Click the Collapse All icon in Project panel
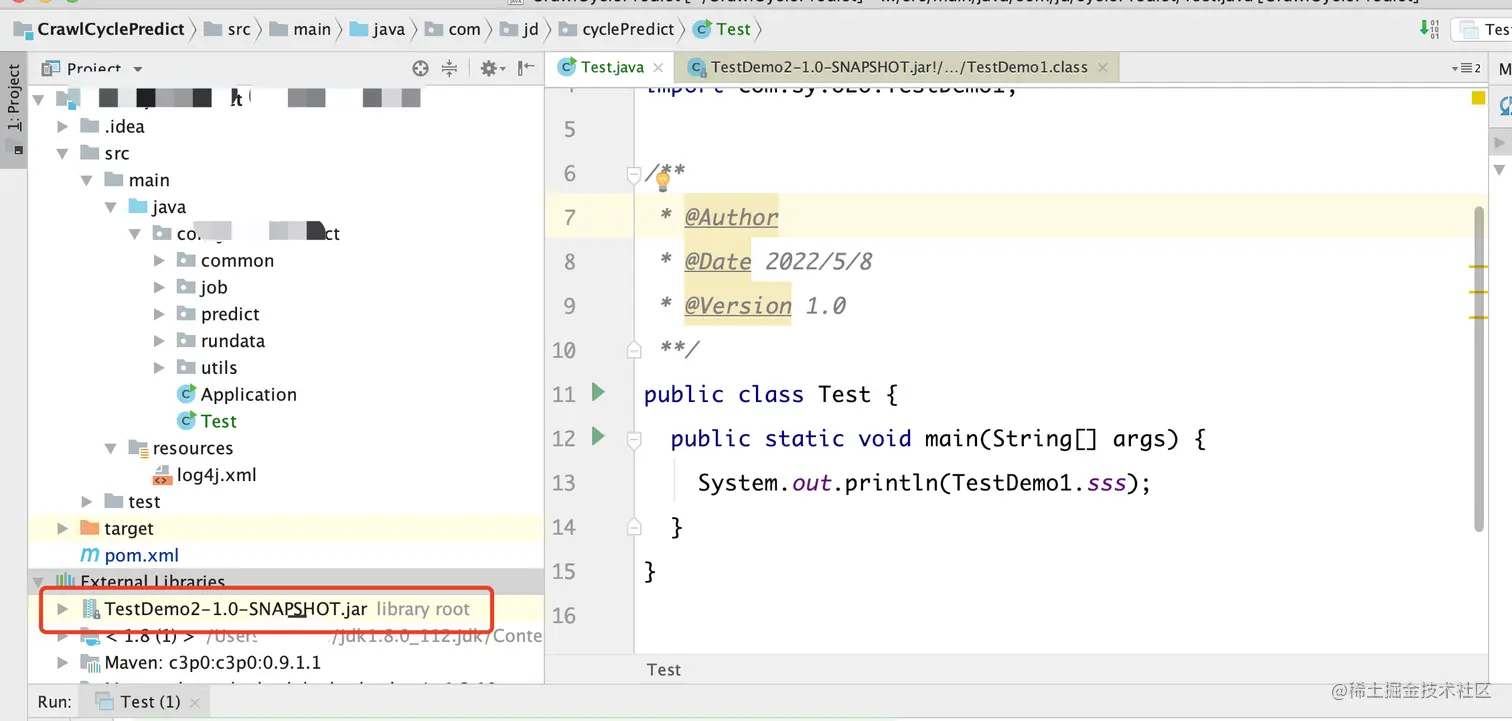Viewport: 1512px width, 721px height. pyautogui.click(x=449, y=68)
